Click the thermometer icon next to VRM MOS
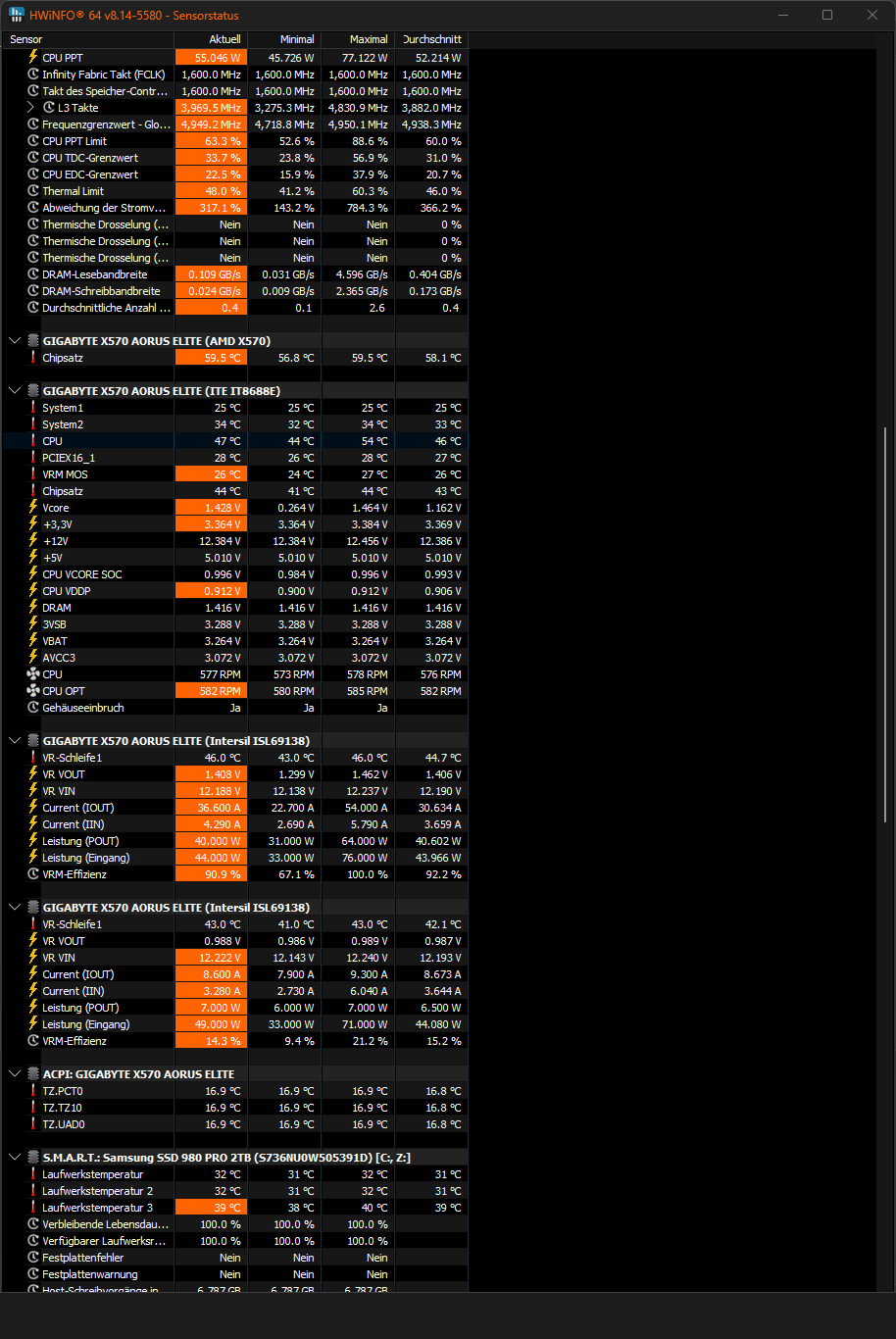The width and height of the screenshot is (896, 1339). point(33,474)
